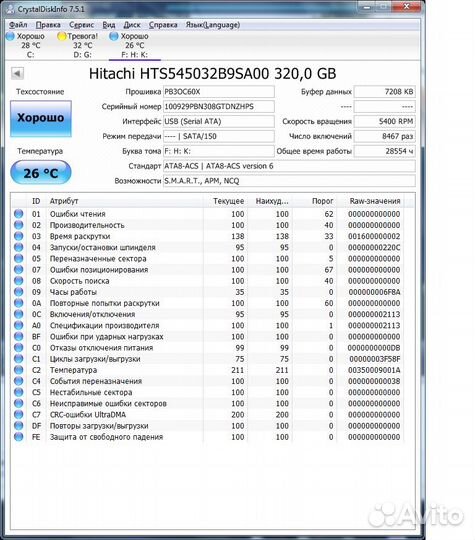Click the Интерфейс field USB (Serial ATA)
The height and width of the screenshot is (540, 475).
click(x=218, y=122)
